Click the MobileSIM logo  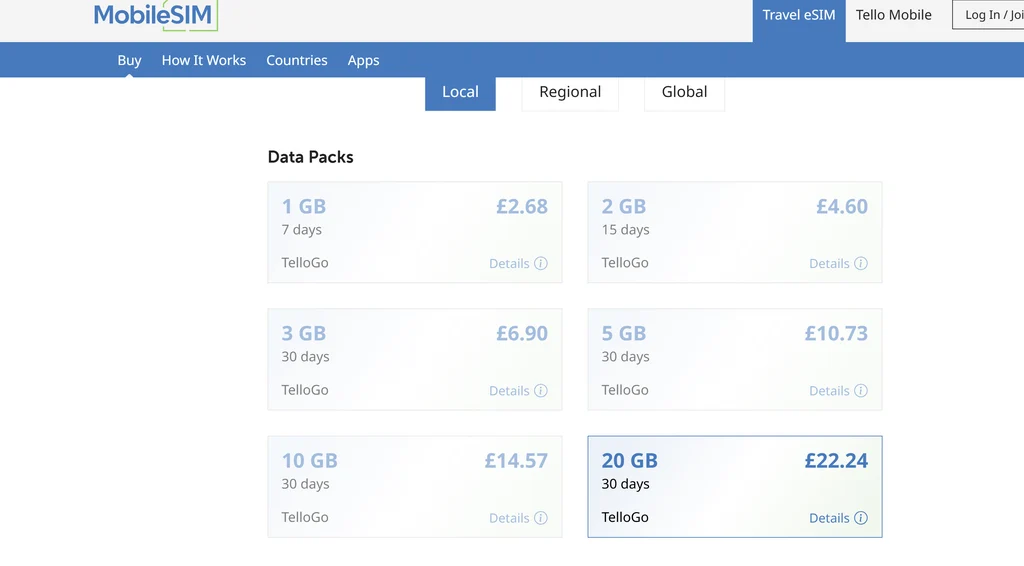click(x=154, y=15)
